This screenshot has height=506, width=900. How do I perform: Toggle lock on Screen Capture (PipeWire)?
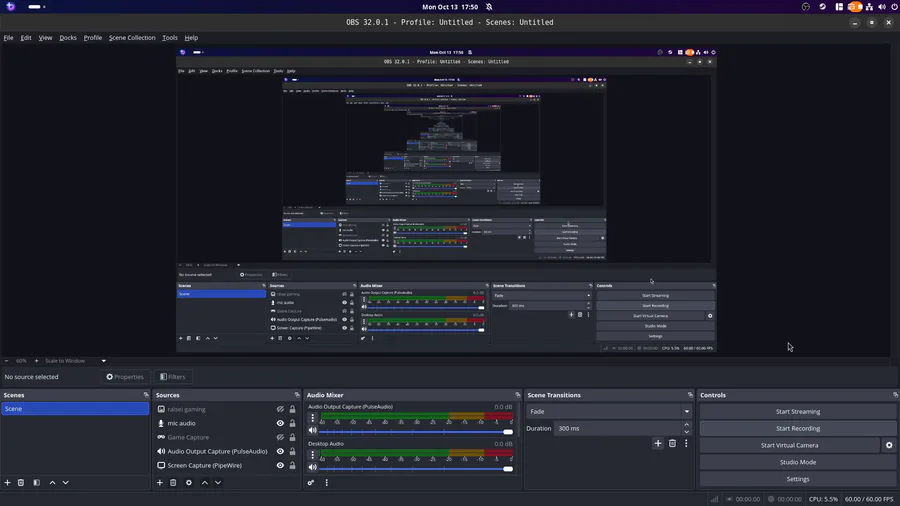coord(292,465)
